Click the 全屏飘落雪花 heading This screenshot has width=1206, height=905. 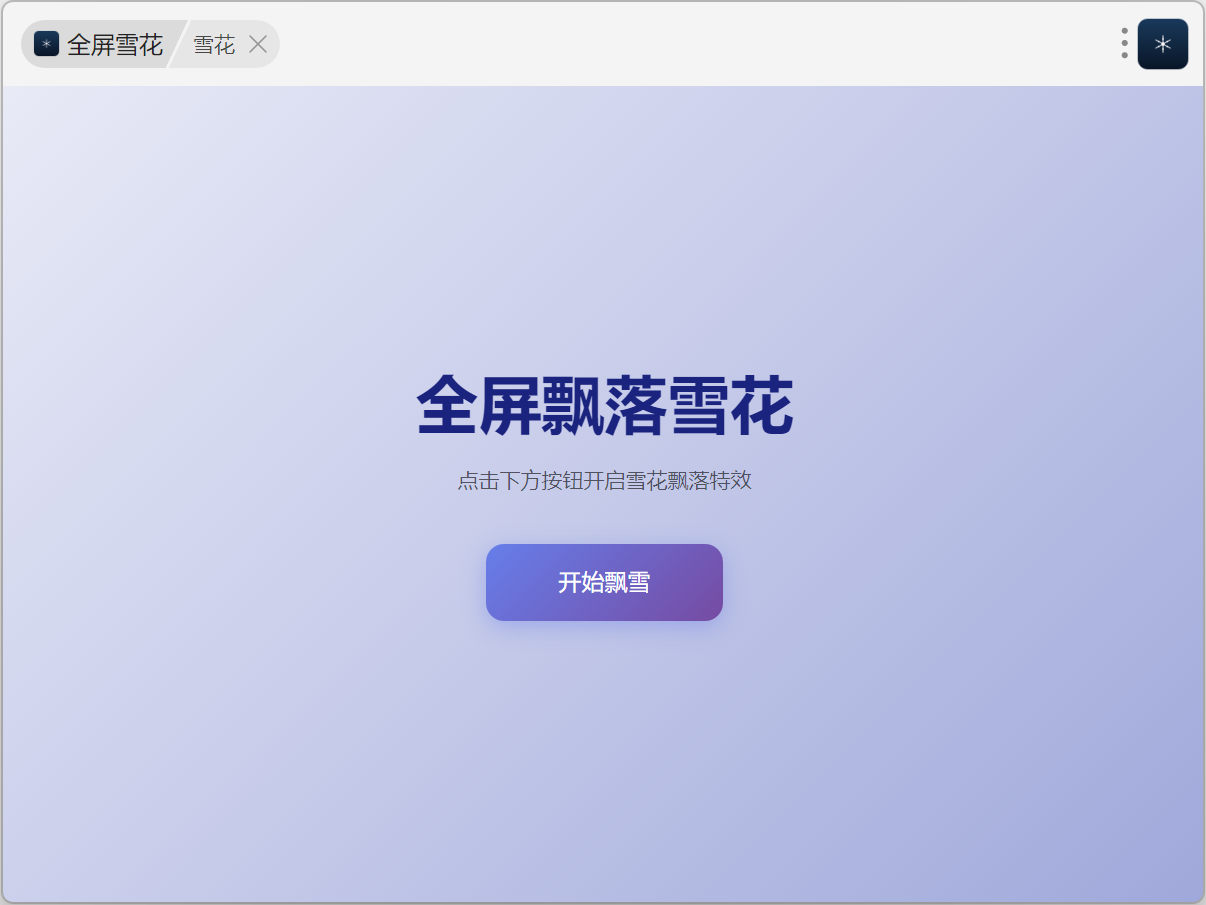(604, 407)
